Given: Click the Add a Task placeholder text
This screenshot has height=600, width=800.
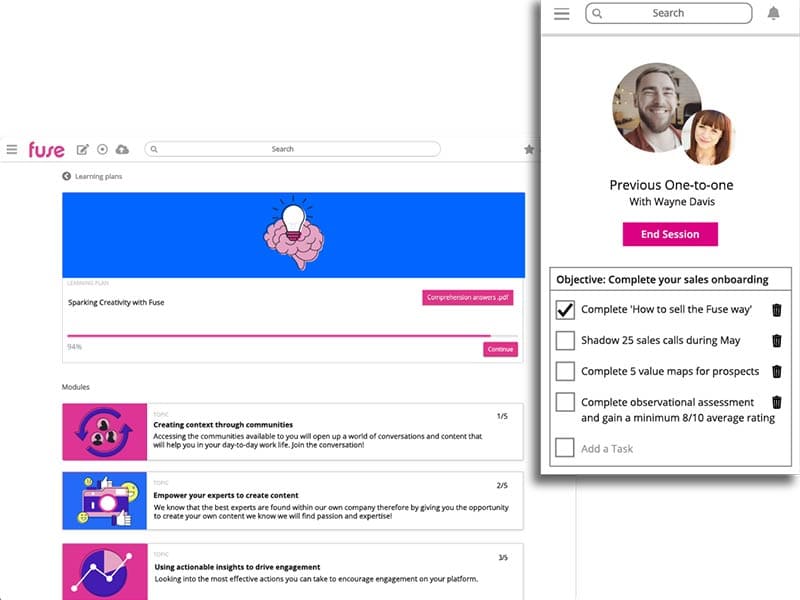Looking at the screenshot, I should (607, 449).
